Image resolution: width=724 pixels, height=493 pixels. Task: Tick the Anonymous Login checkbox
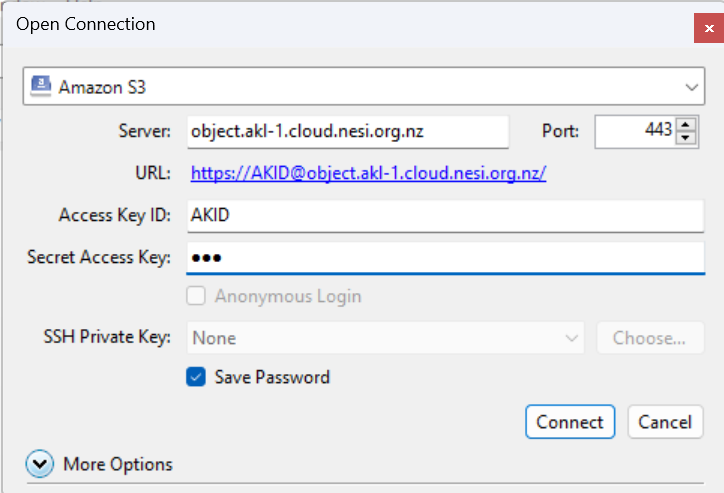pyautogui.click(x=197, y=296)
